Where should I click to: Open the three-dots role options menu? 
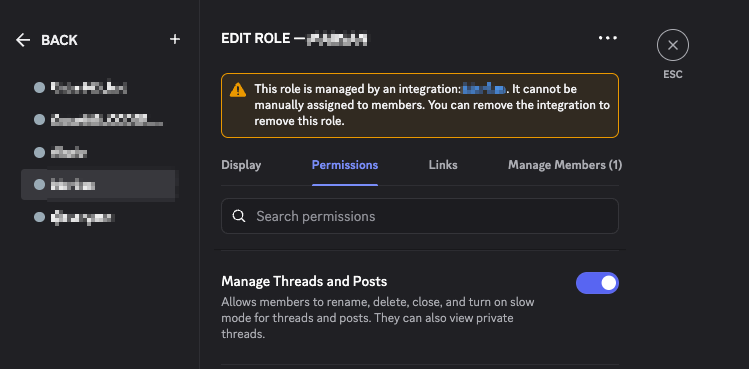coord(608,38)
